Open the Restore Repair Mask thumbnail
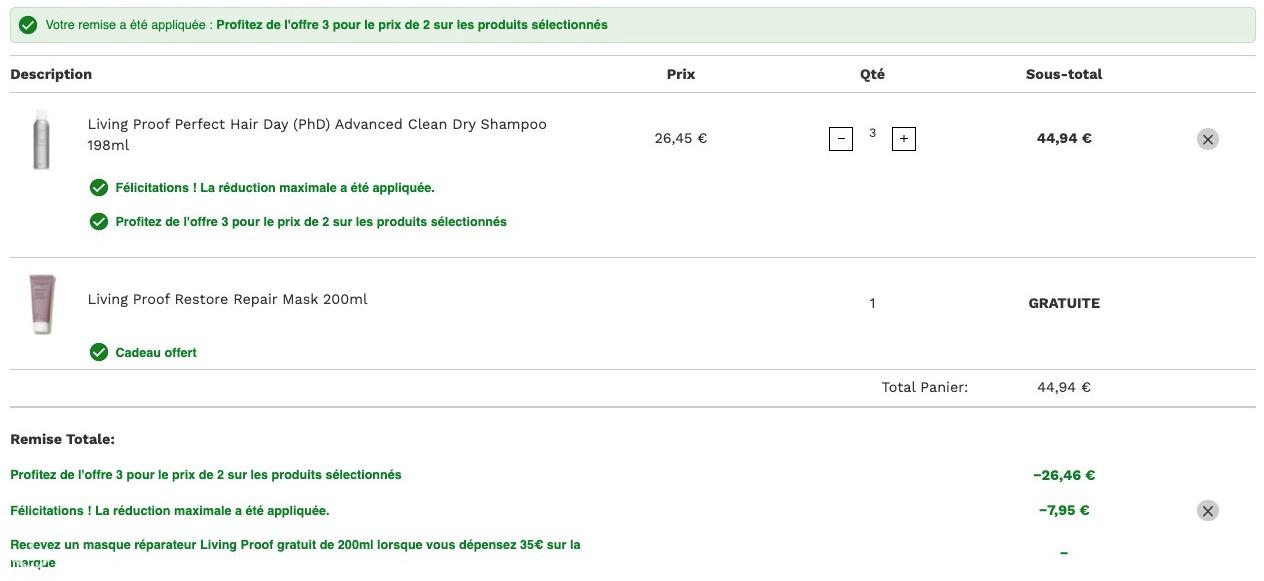Image resolution: width=1264 pixels, height=581 pixels. pyautogui.click(x=42, y=303)
